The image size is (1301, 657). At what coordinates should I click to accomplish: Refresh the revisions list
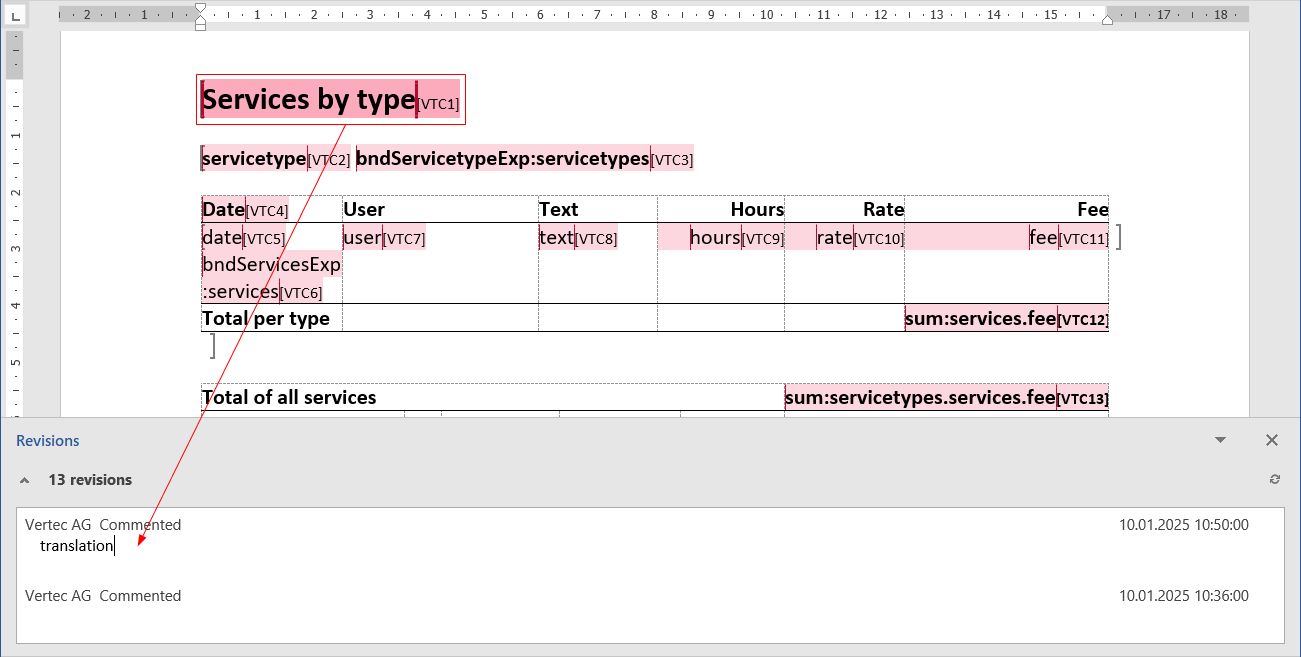click(x=1274, y=480)
